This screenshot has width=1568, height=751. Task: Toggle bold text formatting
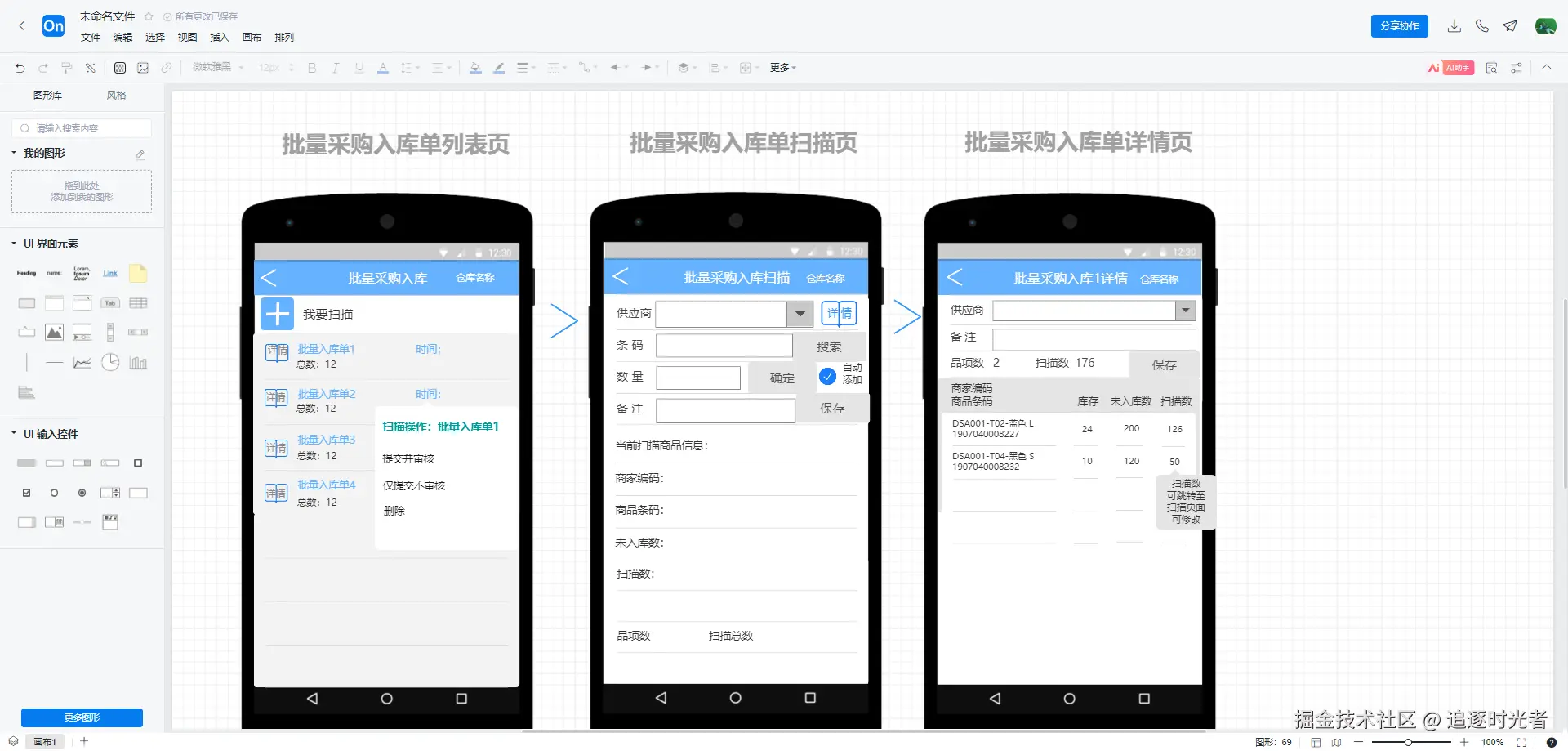[312, 68]
